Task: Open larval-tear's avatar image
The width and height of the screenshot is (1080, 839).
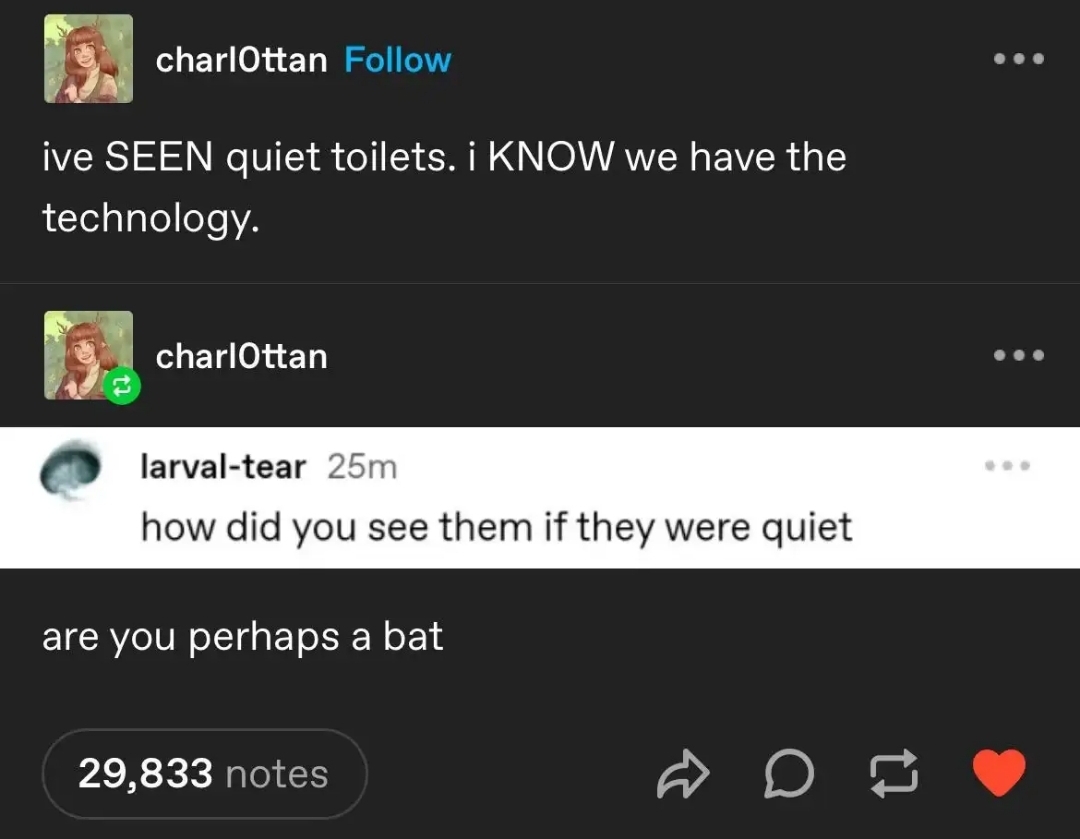Action: tap(70, 468)
